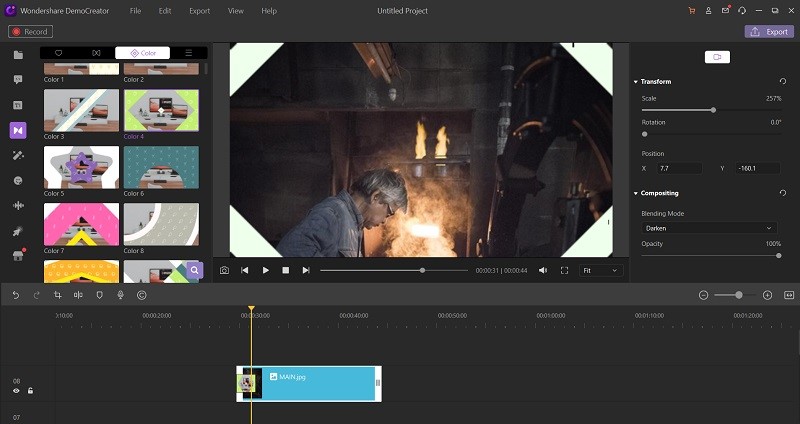
Task: Stop the preview playback
Action: click(x=286, y=270)
